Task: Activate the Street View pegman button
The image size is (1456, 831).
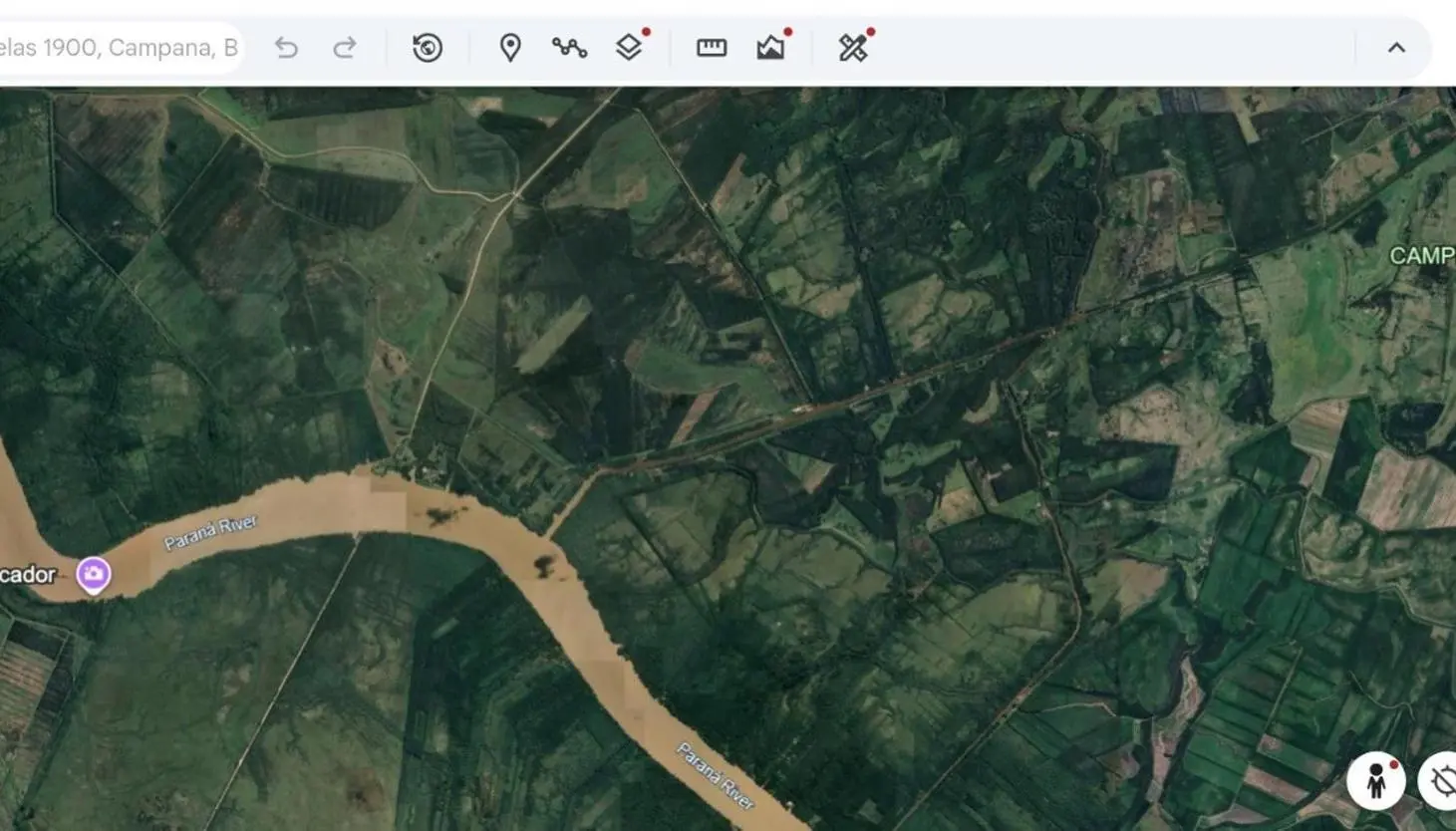Action: (1376, 781)
